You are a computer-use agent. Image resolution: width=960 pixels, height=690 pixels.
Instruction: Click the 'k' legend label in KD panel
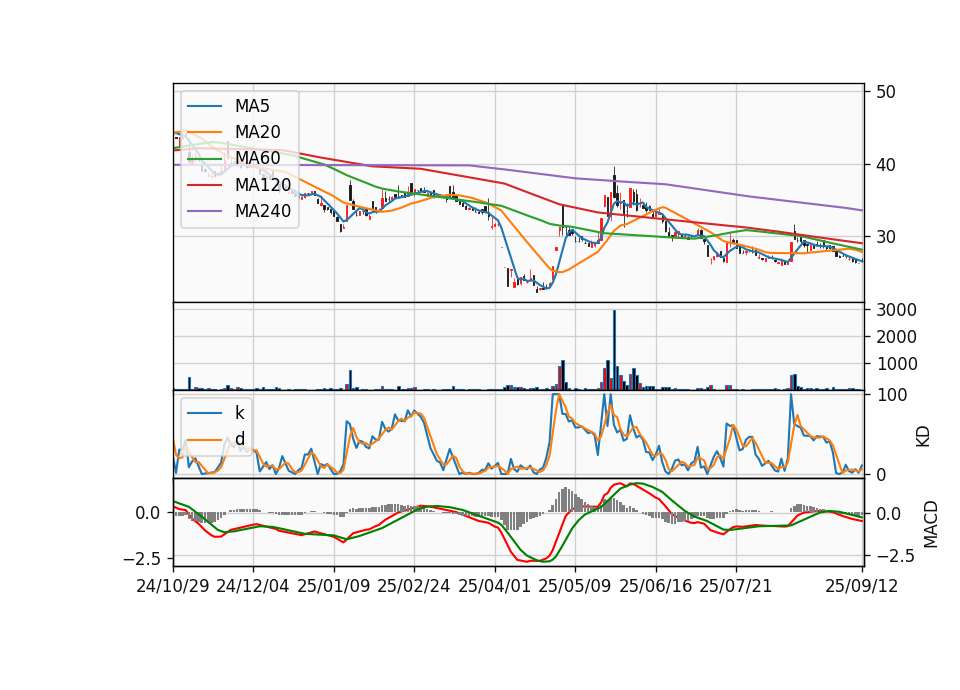[240, 413]
